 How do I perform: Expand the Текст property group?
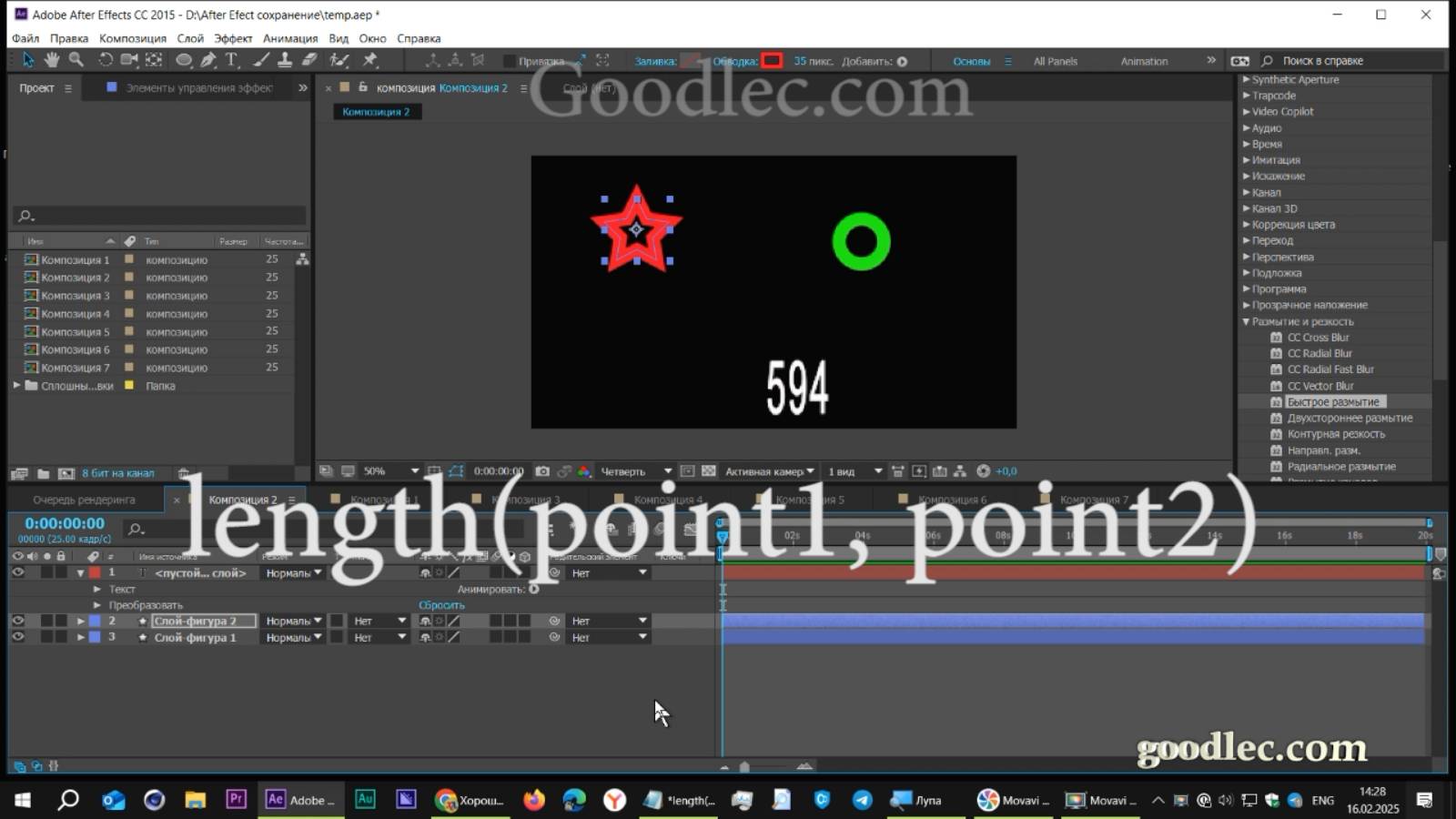click(97, 589)
